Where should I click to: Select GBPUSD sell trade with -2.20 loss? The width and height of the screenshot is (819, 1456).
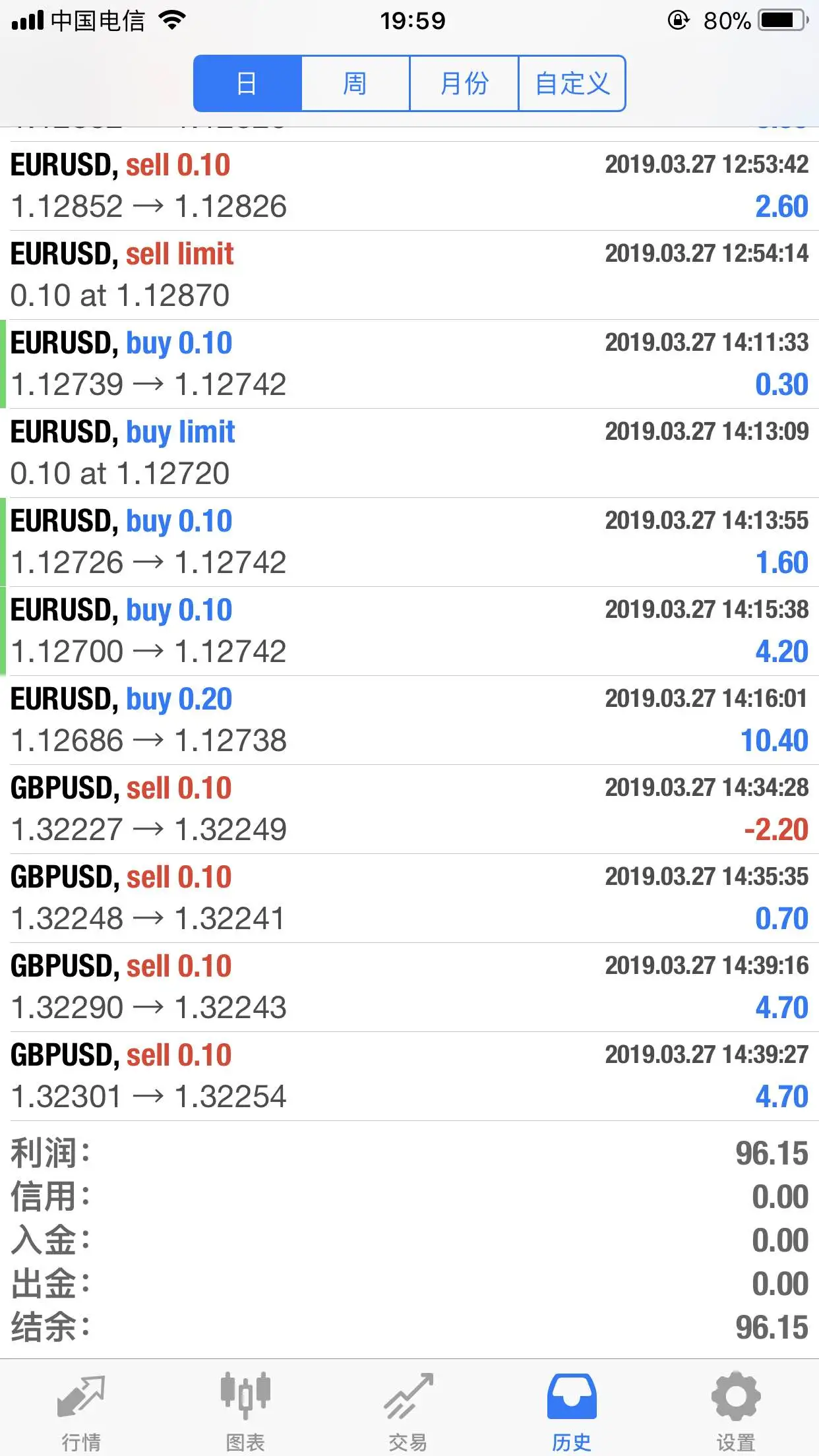(x=409, y=809)
